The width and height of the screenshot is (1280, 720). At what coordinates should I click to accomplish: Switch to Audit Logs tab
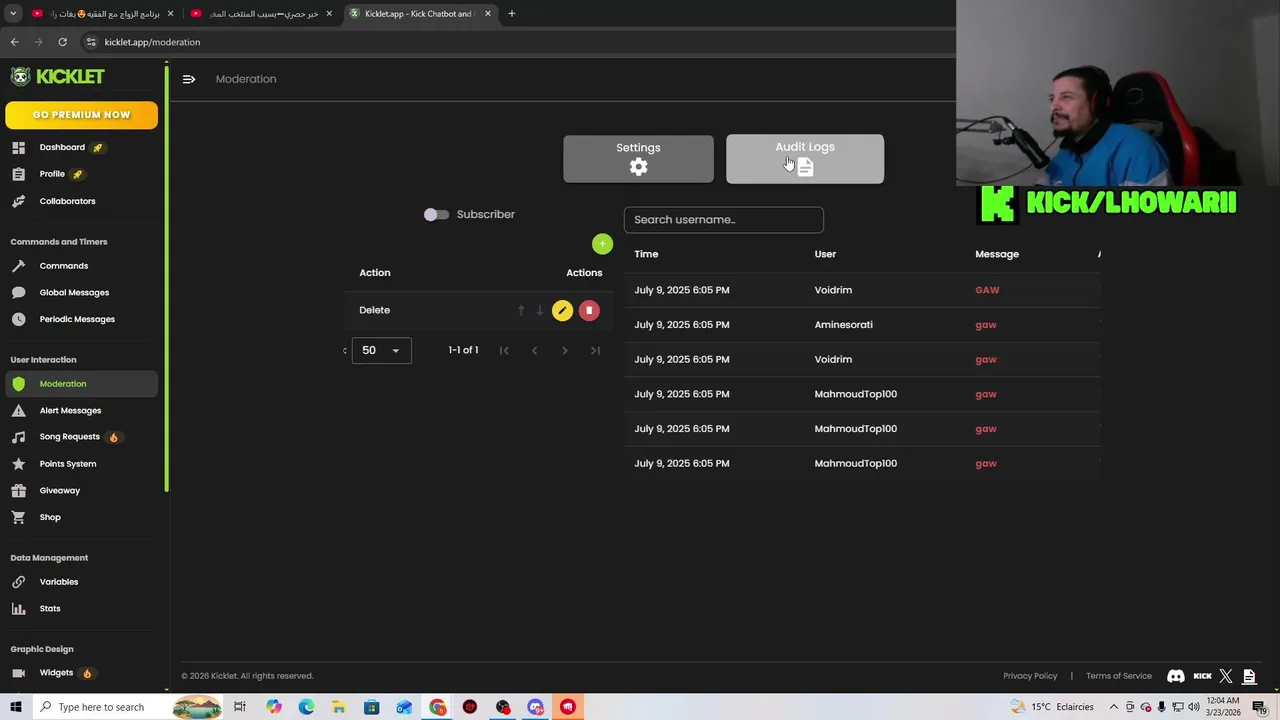[x=805, y=159]
